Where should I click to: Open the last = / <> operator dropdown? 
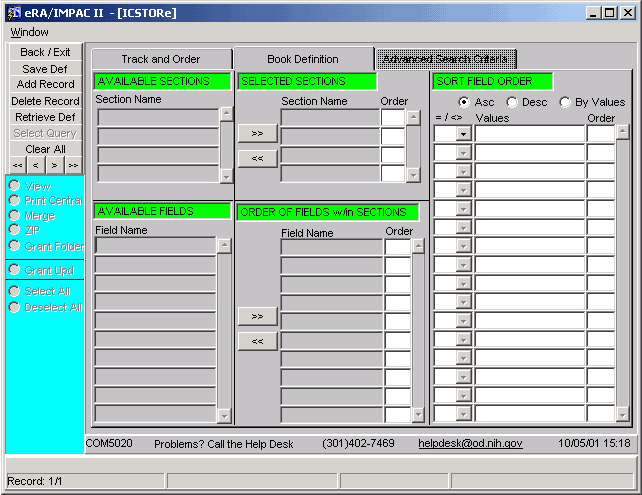click(463, 414)
